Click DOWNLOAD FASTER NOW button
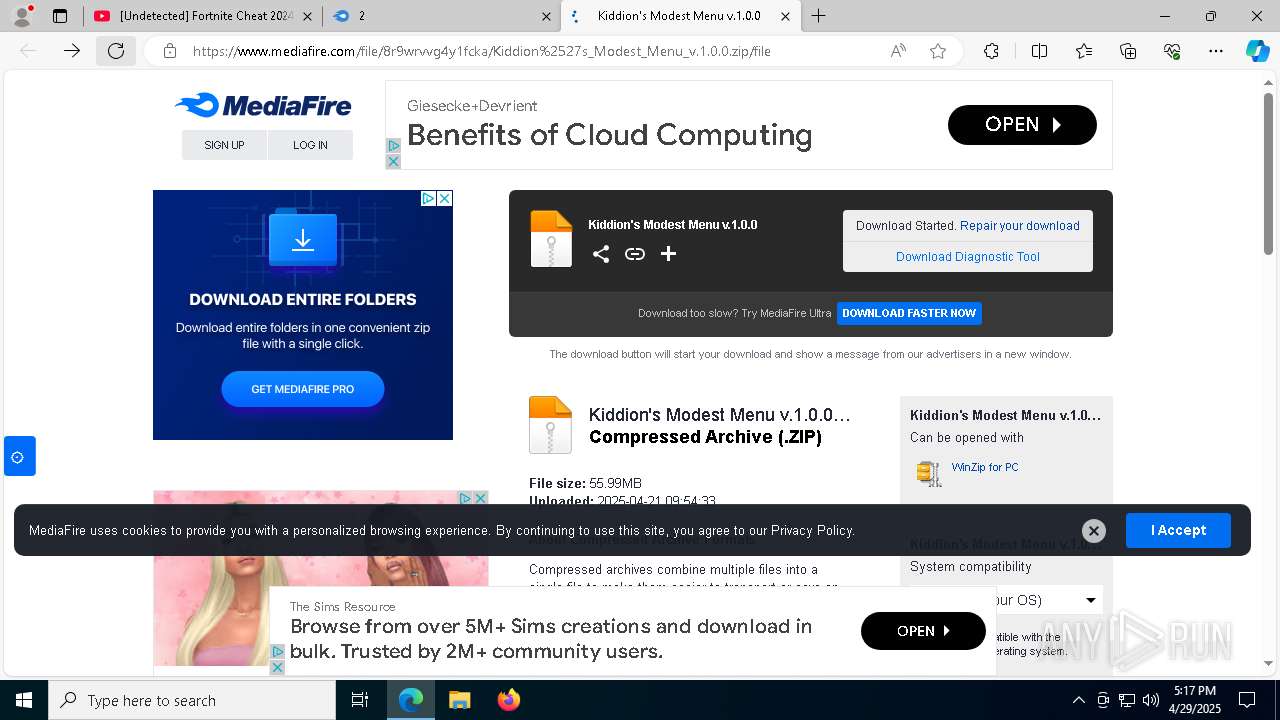Viewport: 1280px width, 720px height. coord(909,313)
